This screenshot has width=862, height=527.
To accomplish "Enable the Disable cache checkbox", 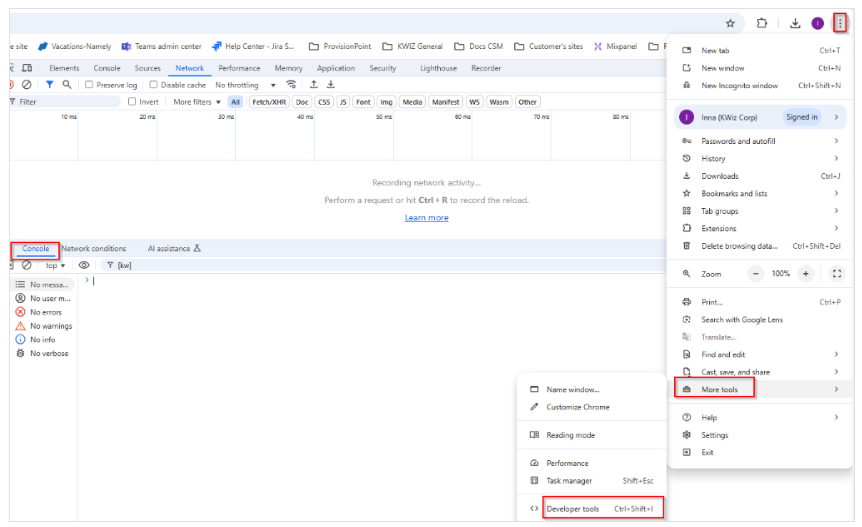I will click(153, 85).
